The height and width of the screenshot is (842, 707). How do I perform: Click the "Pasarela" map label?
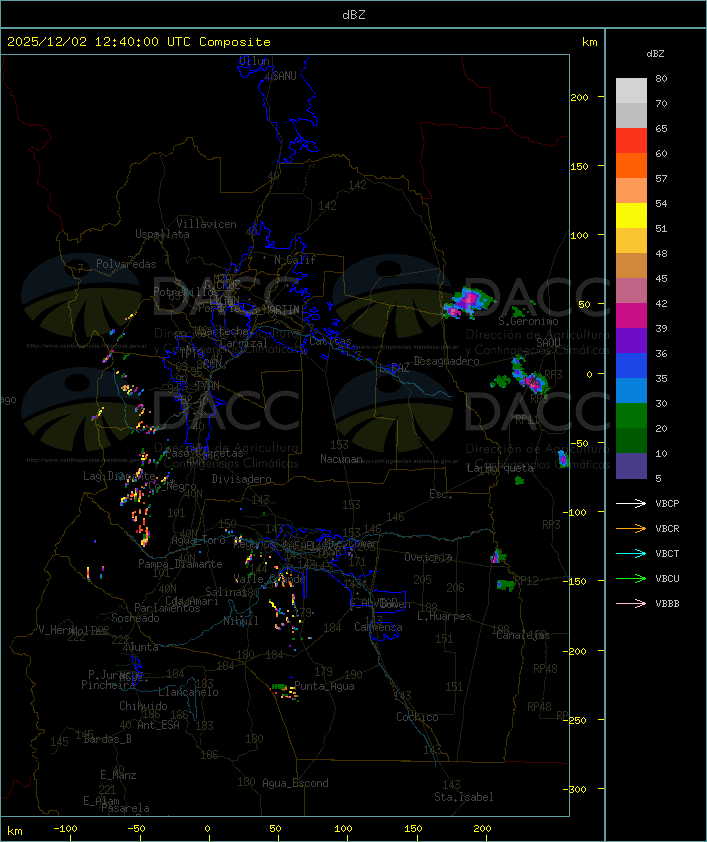(125, 808)
